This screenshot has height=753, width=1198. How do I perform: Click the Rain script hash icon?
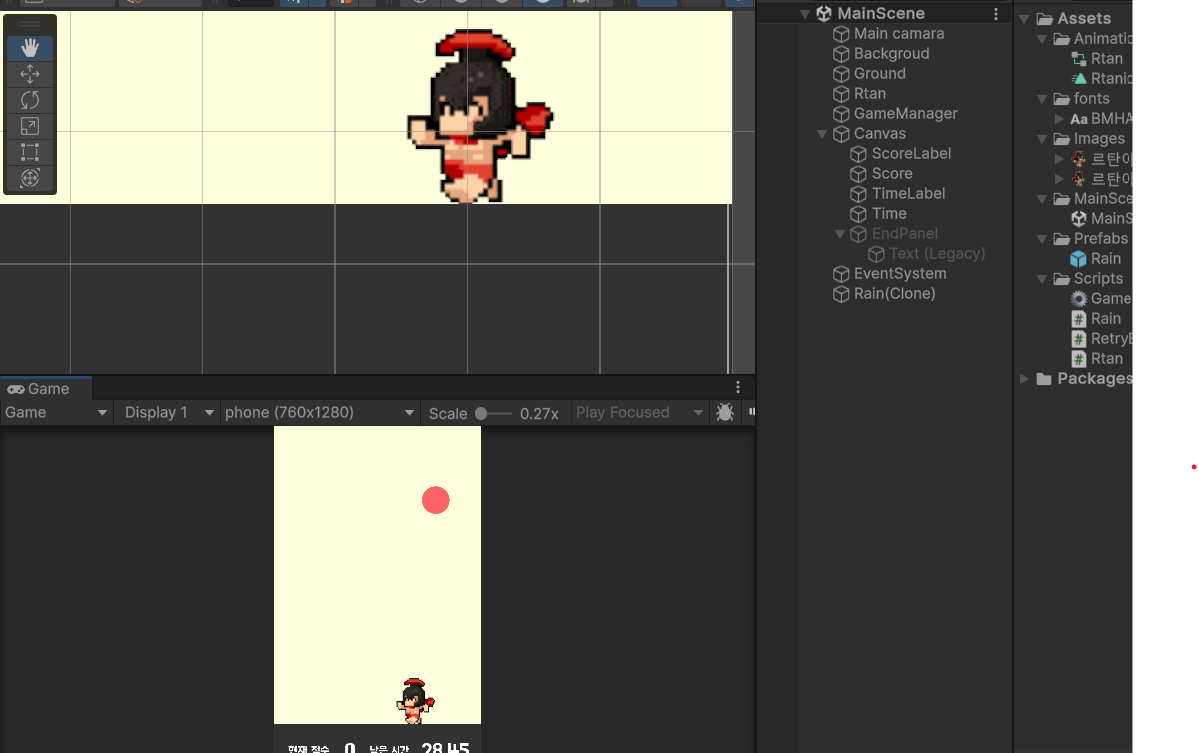click(x=1079, y=319)
